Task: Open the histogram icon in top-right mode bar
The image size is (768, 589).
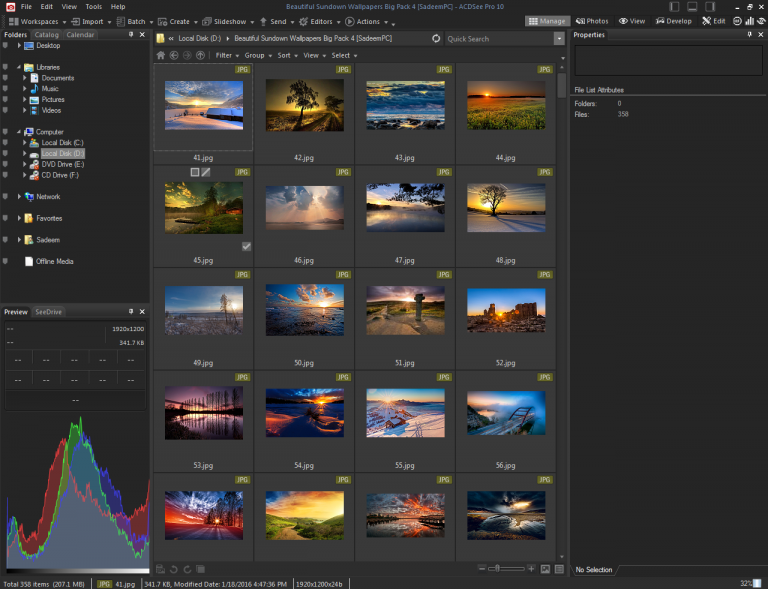Action: (x=749, y=21)
